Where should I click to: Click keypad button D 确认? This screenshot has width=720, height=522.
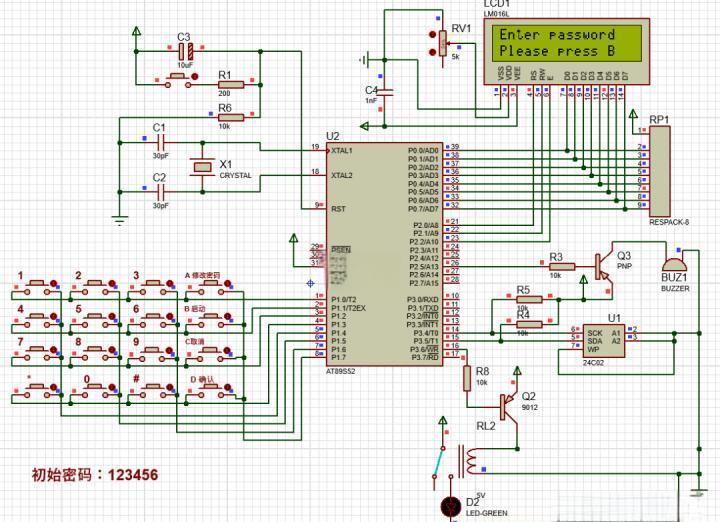click(211, 391)
